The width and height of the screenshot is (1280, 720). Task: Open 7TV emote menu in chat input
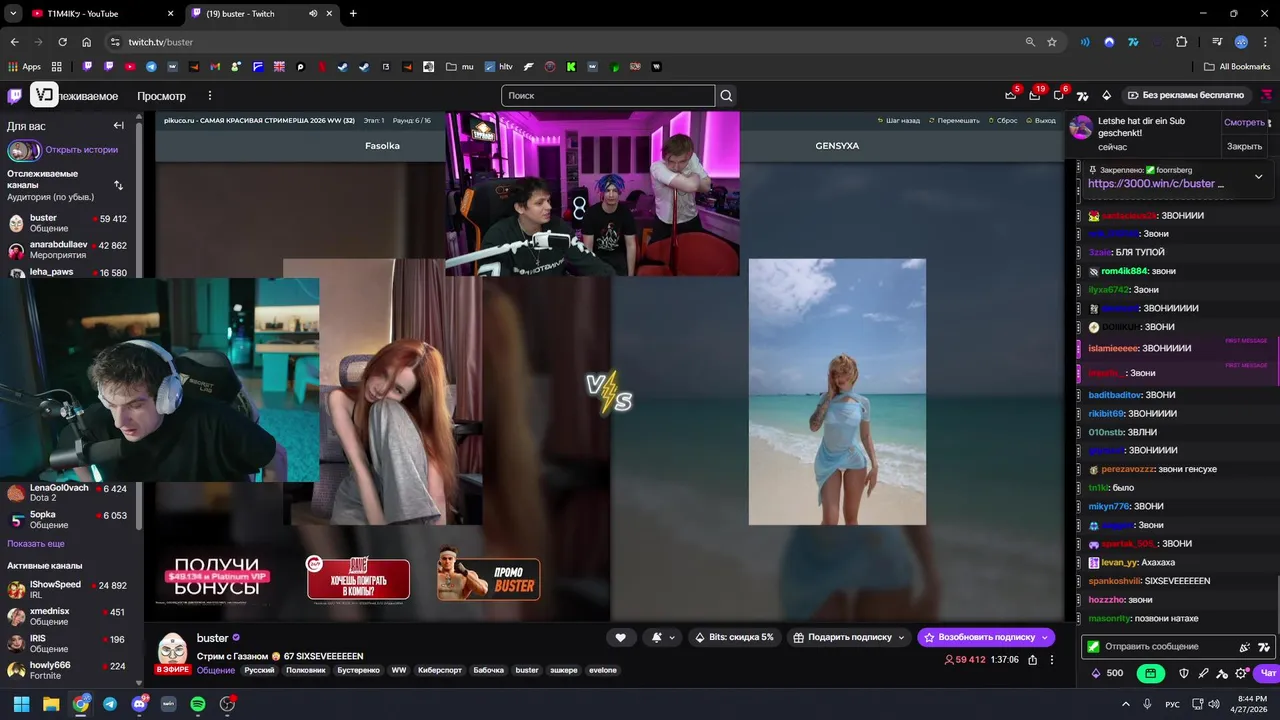click(1264, 647)
